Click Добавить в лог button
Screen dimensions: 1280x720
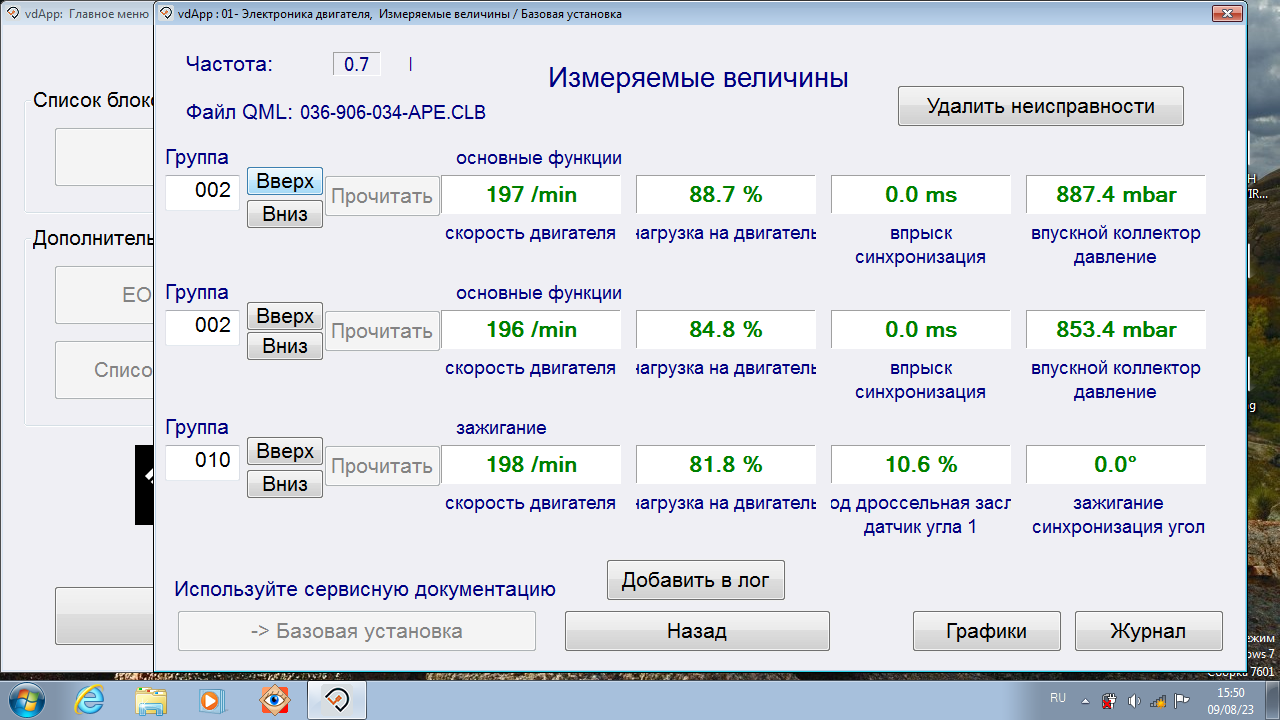coord(695,580)
